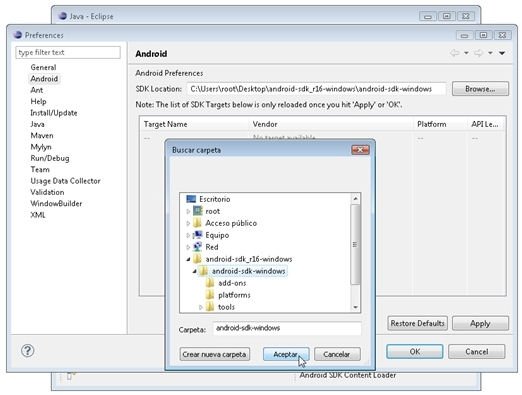Select Mylyn preferences category

pyautogui.click(x=41, y=147)
